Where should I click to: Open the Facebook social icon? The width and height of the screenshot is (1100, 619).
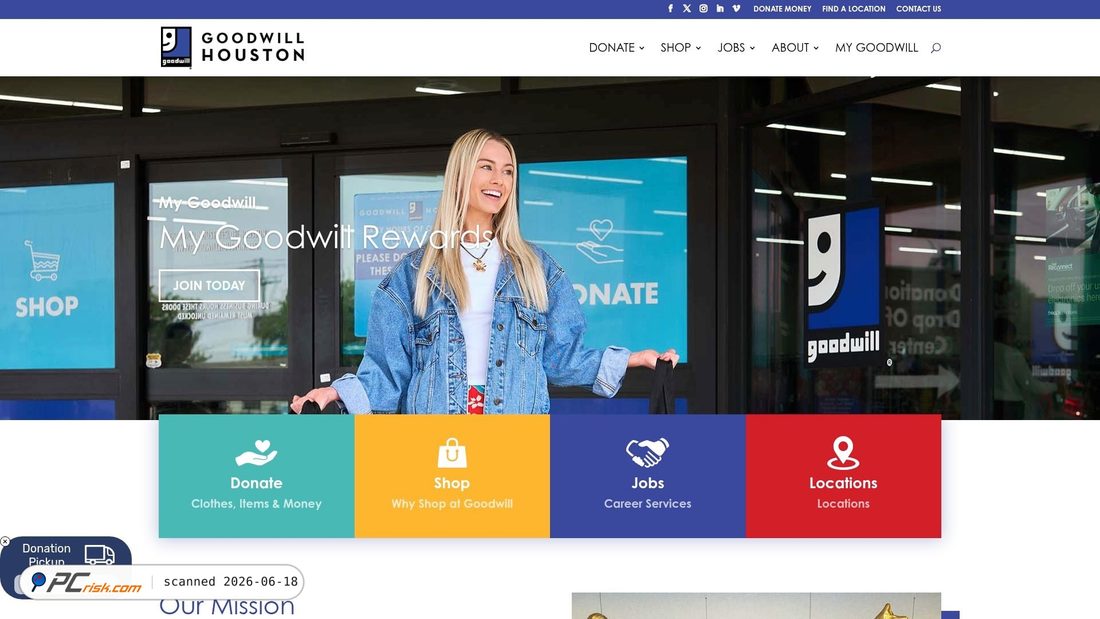pyautogui.click(x=670, y=8)
